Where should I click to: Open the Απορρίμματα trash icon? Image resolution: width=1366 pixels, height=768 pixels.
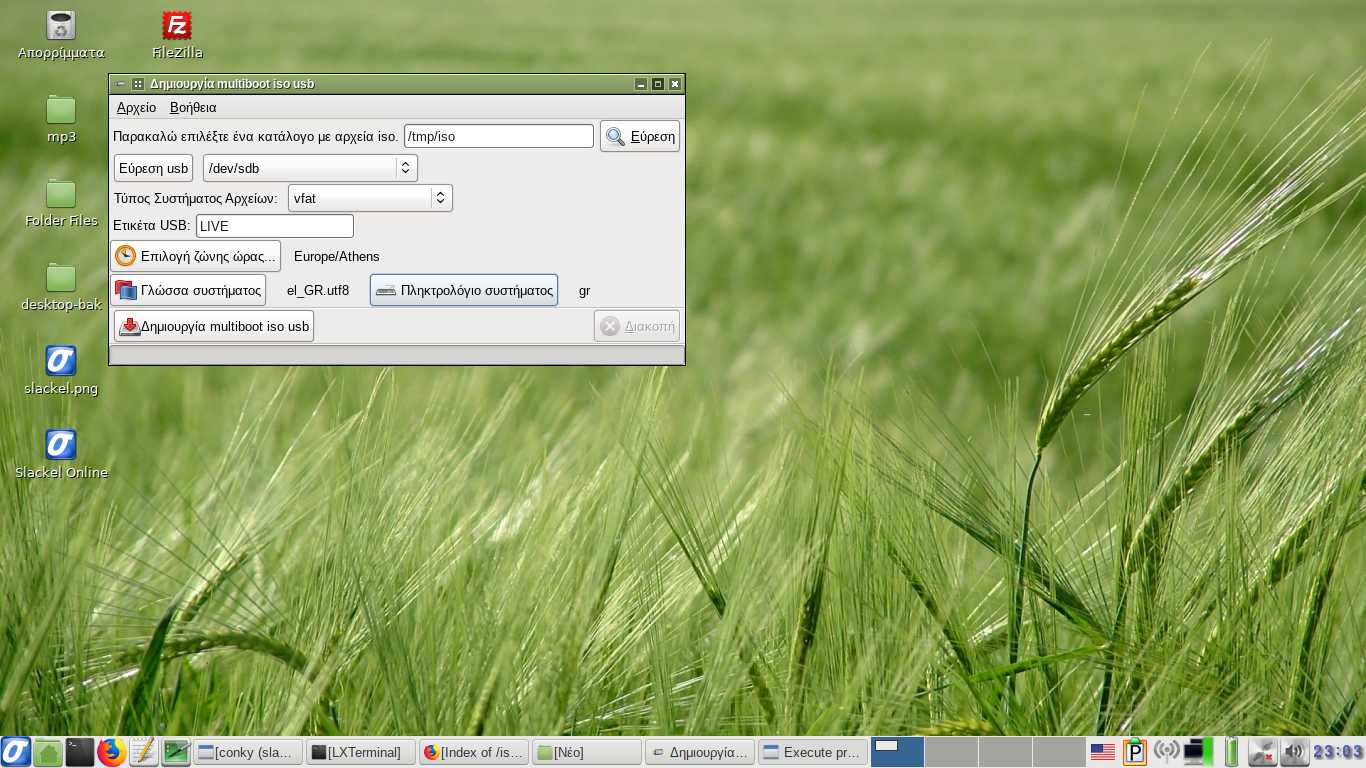point(61,27)
